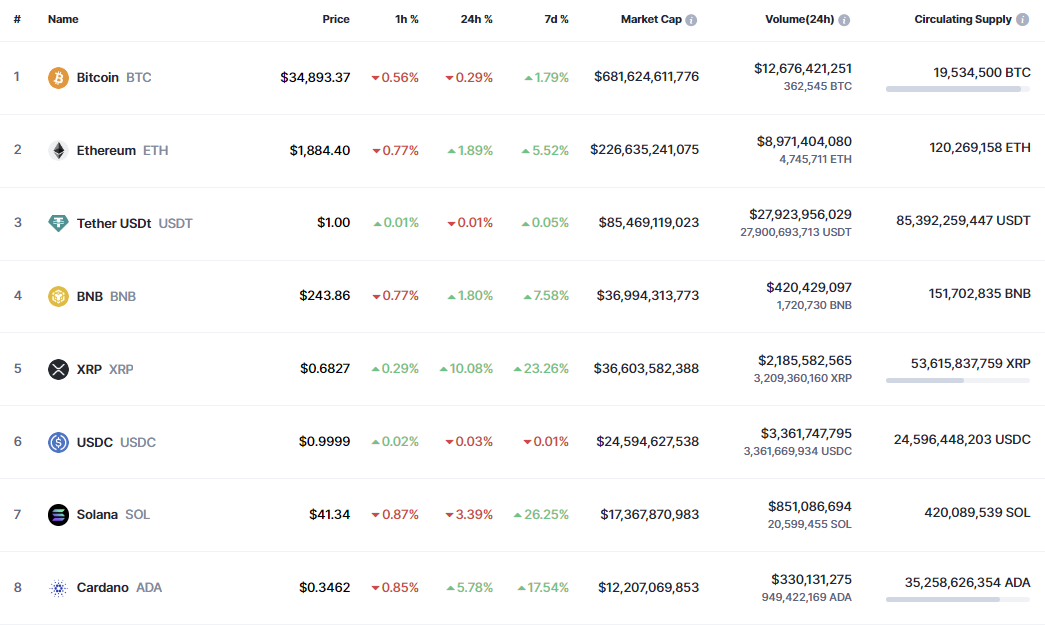Open the Solana name link
The width and height of the screenshot is (1045, 625).
(x=97, y=514)
